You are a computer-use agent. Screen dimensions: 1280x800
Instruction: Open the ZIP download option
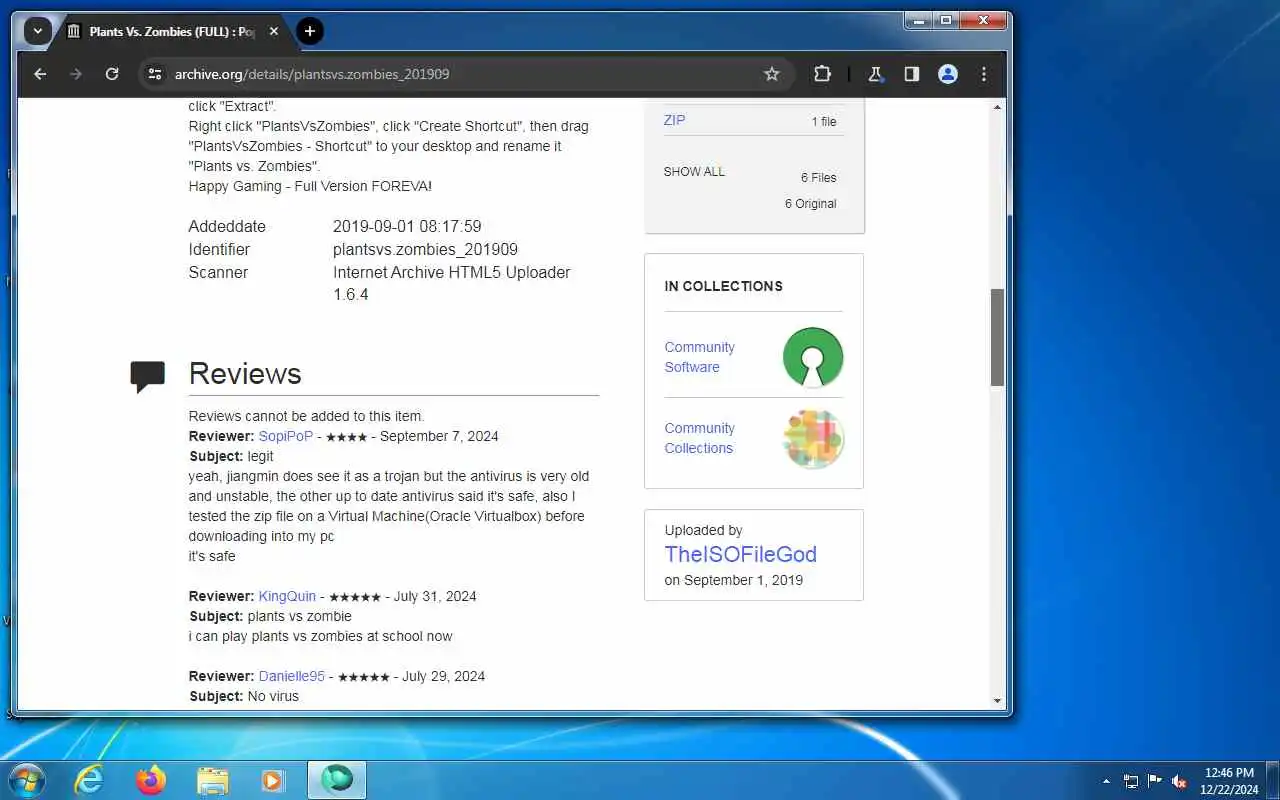point(675,120)
